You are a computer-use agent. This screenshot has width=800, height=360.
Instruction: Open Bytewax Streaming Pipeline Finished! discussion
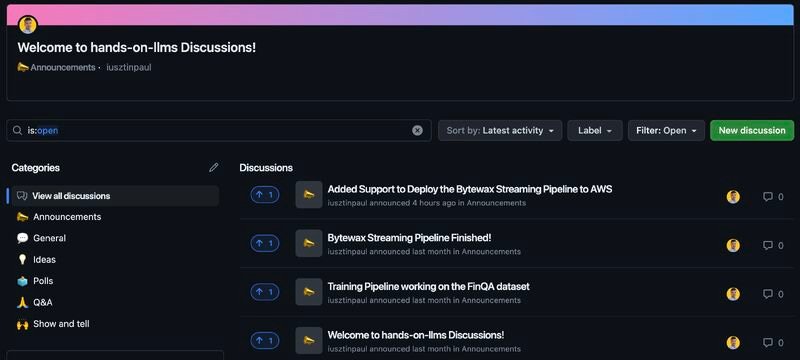pyautogui.click(x=409, y=238)
